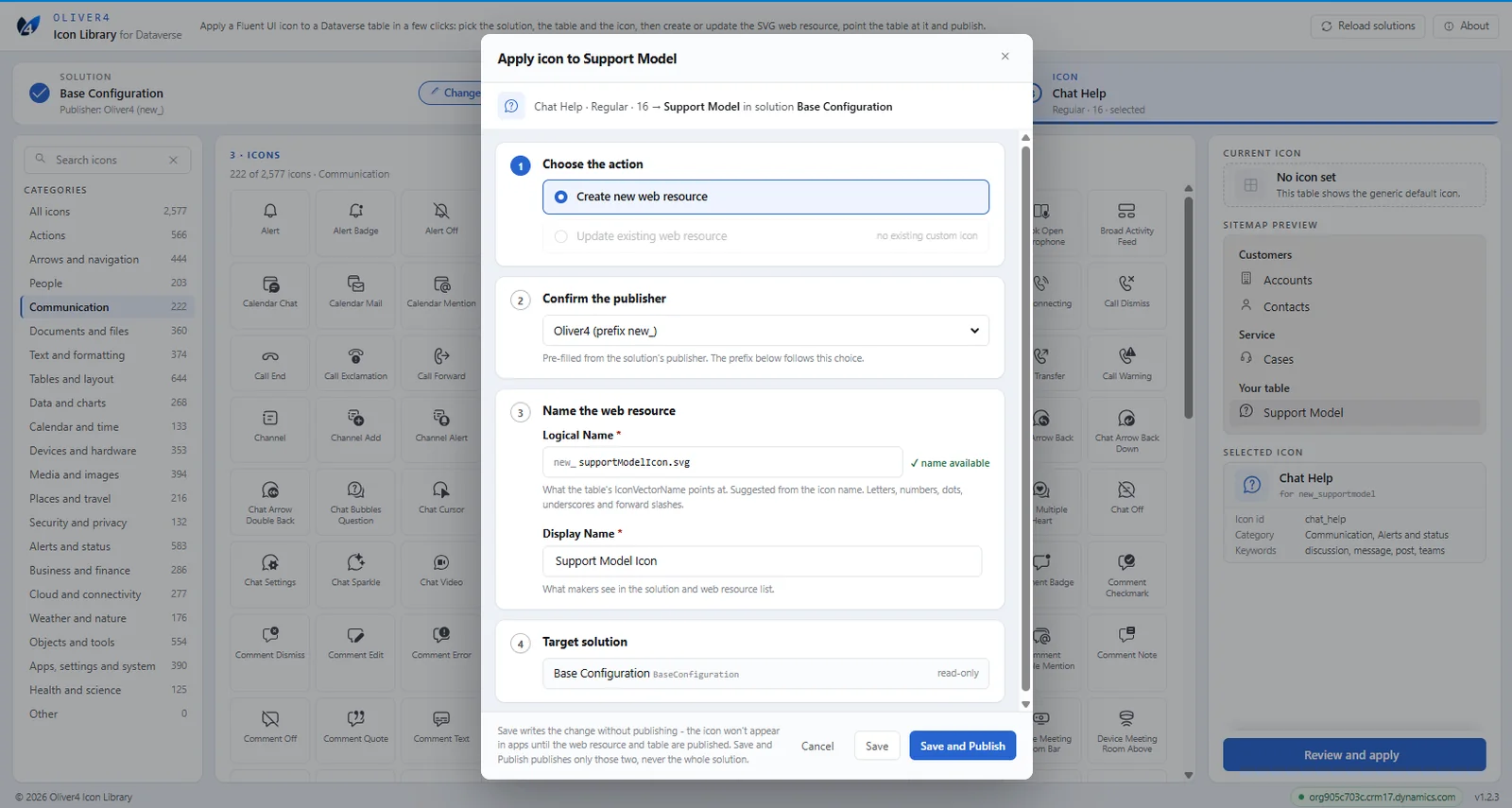Click the icon grid scrollbar

[x=1189, y=307]
